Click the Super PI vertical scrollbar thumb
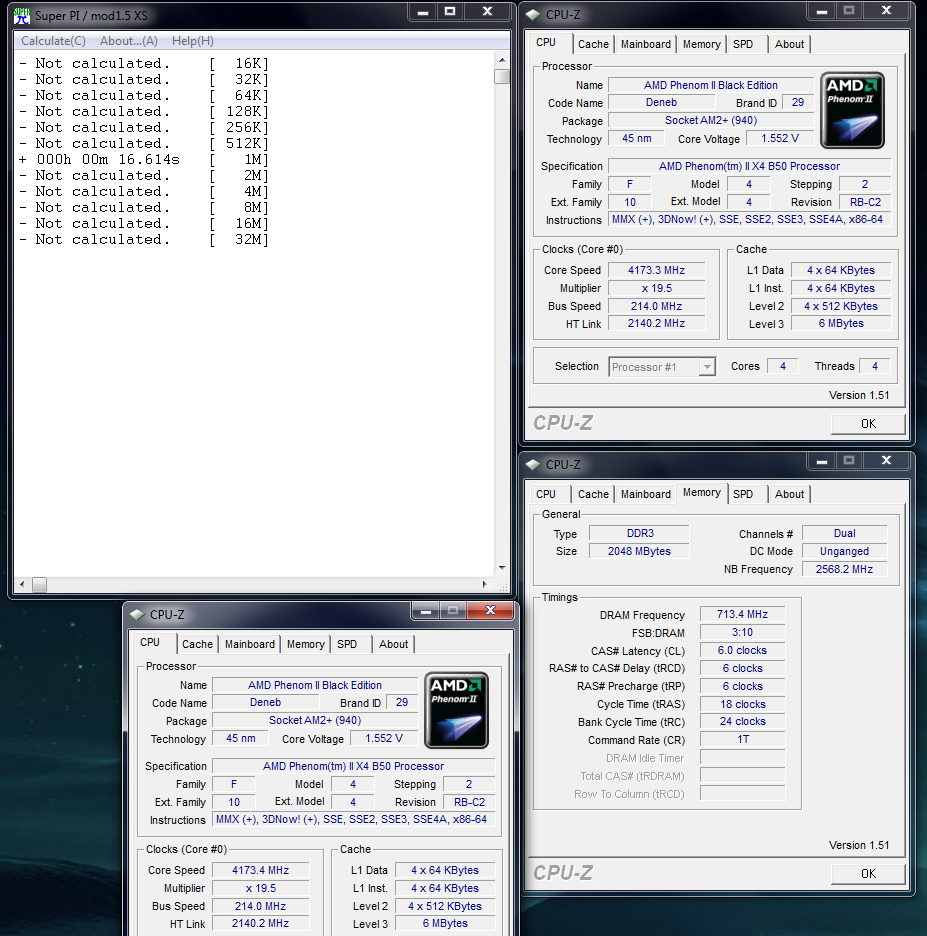 coord(502,77)
